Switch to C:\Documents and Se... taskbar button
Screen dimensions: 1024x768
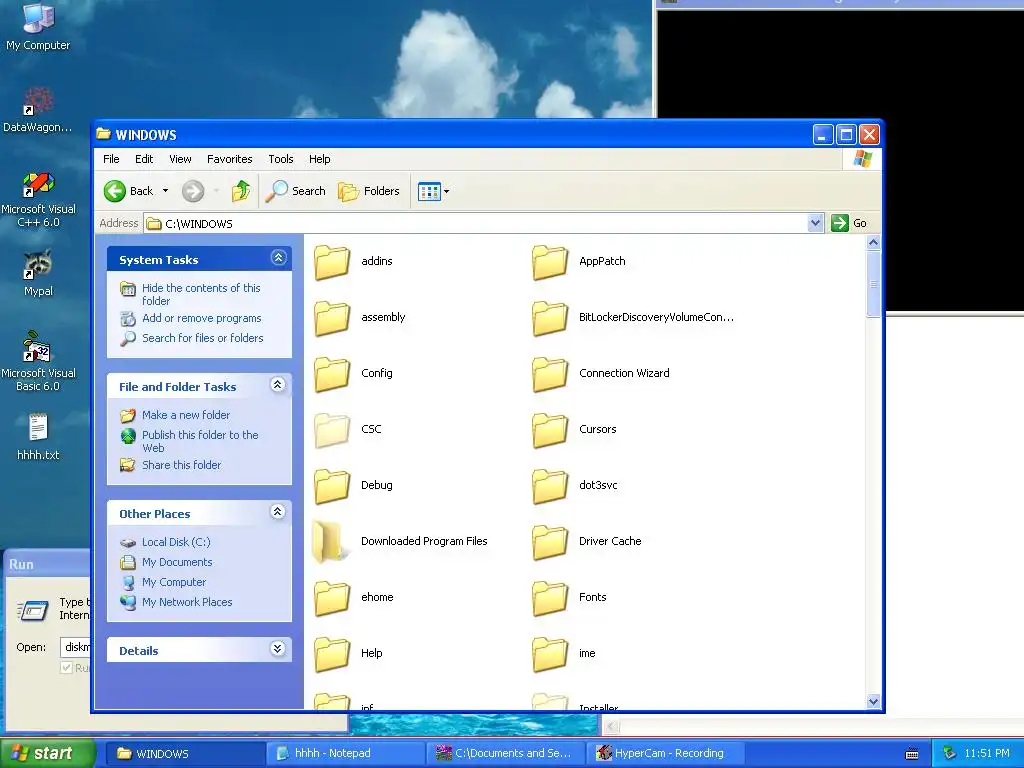[x=505, y=753]
